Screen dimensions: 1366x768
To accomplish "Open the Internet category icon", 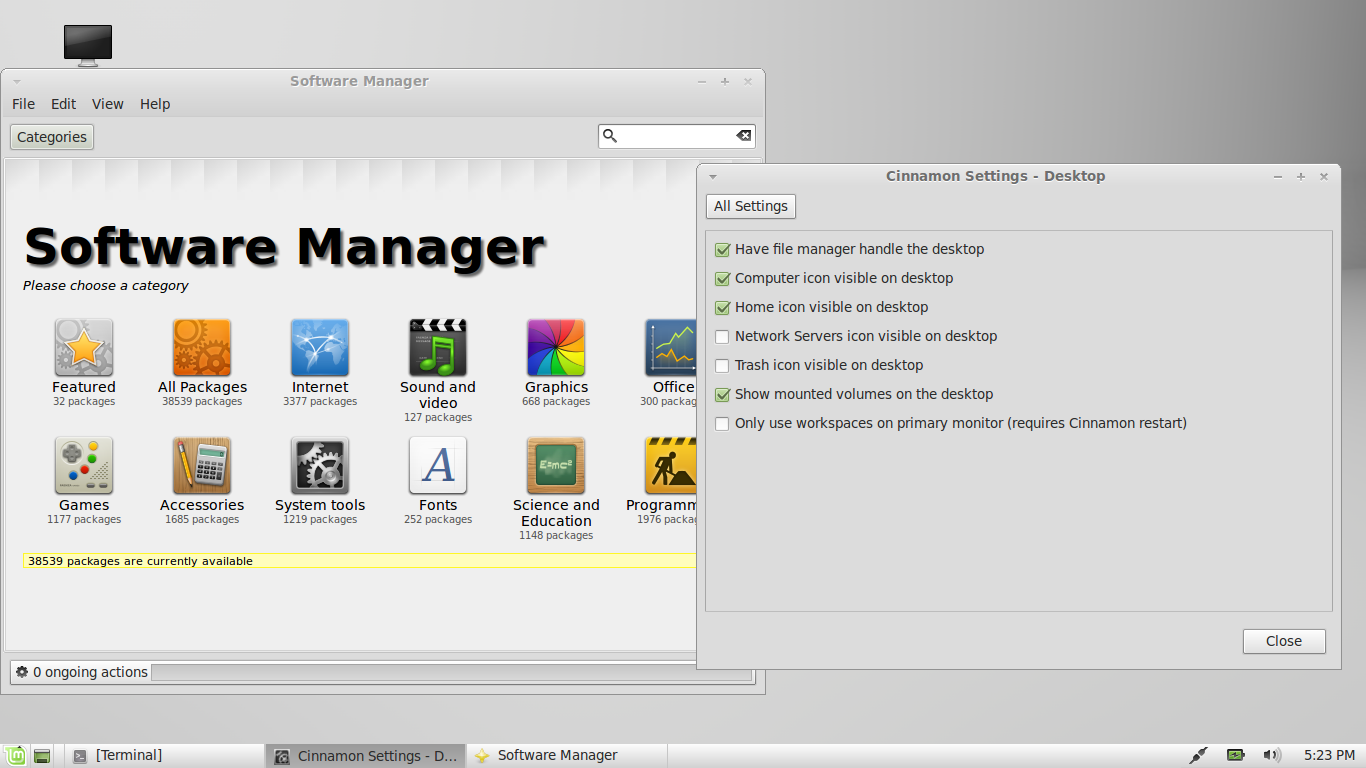I will click(320, 348).
